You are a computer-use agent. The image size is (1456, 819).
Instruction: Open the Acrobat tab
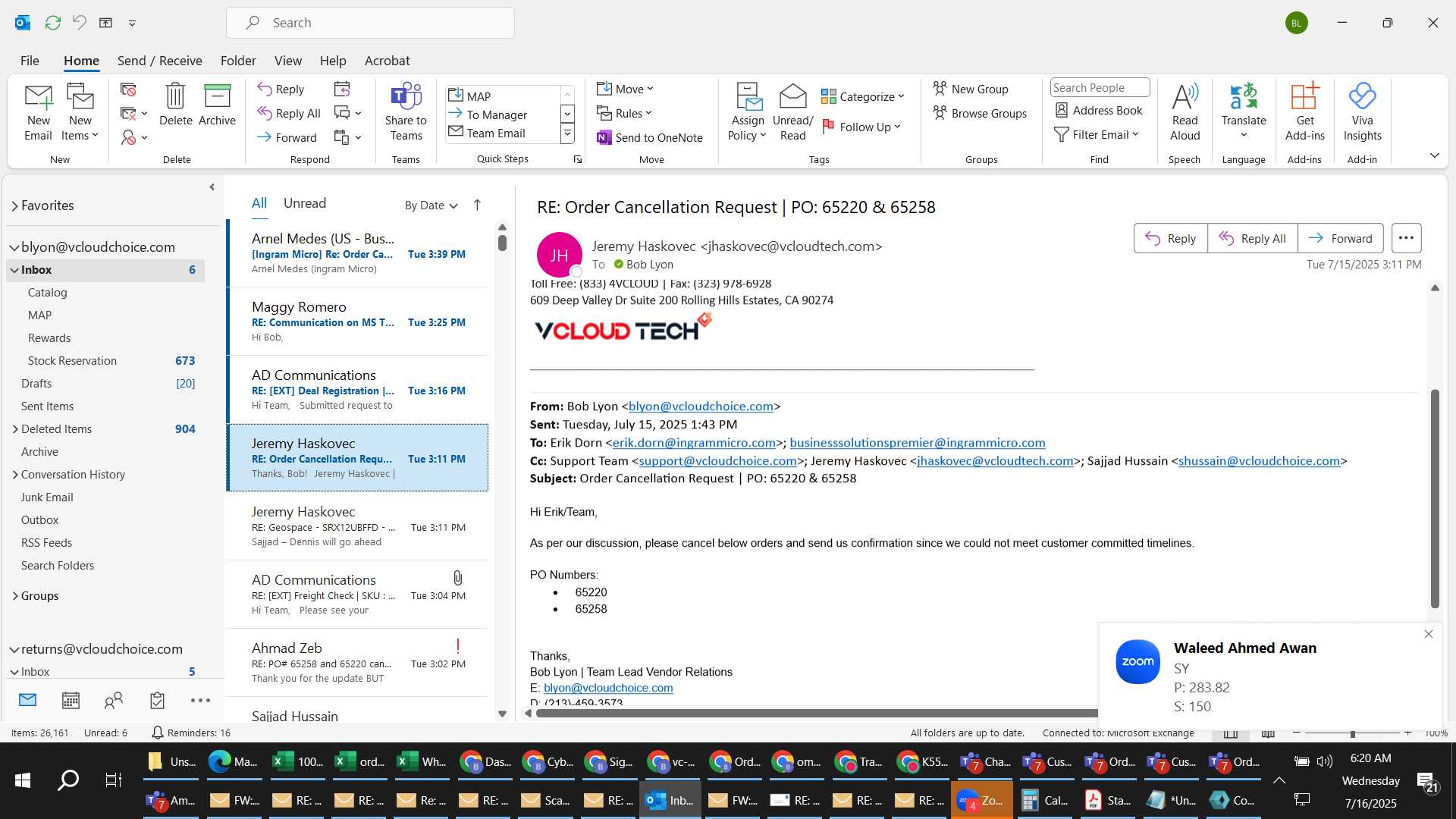[387, 61]
